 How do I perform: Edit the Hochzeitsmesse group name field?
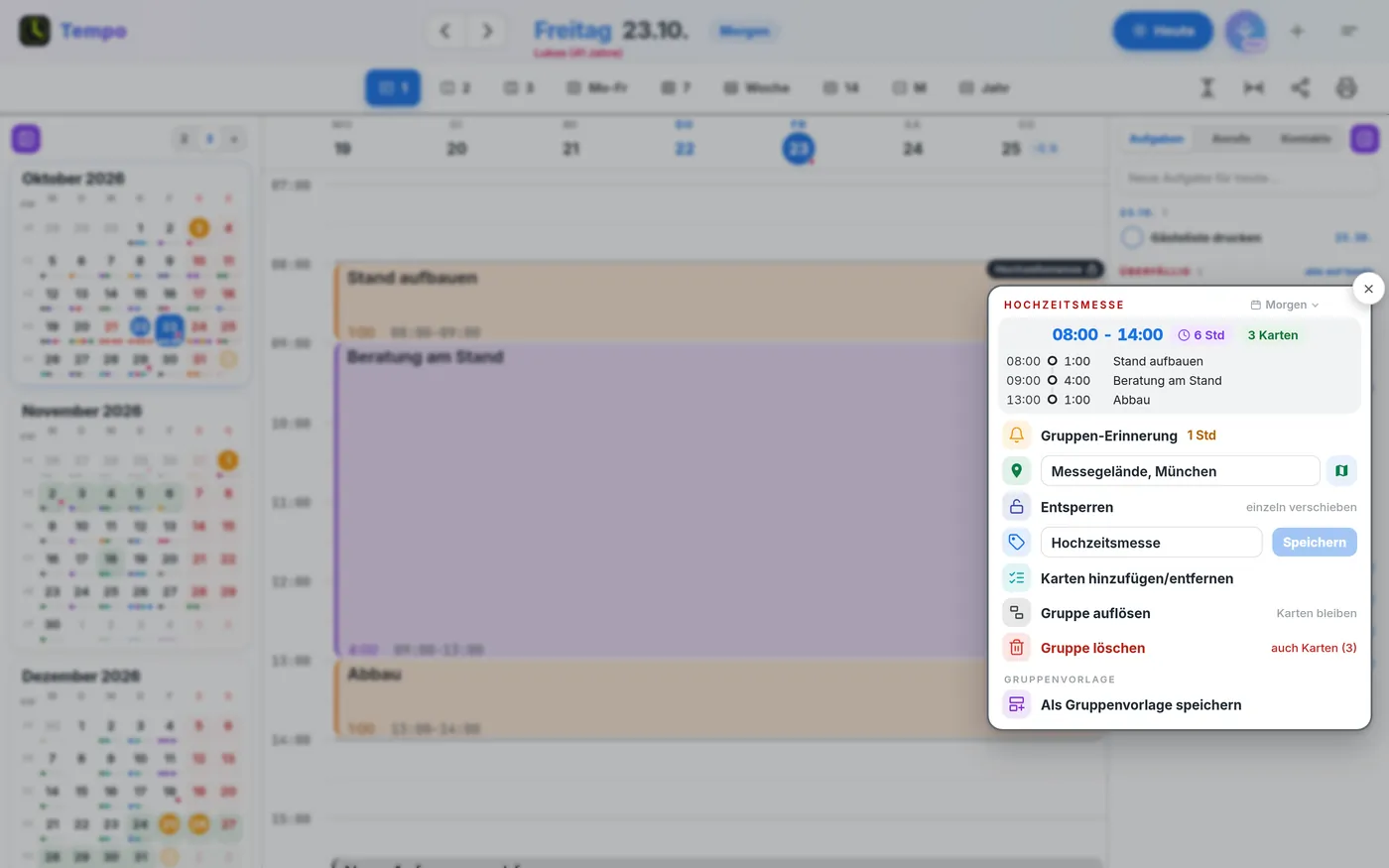click(x=1151, y=543)
